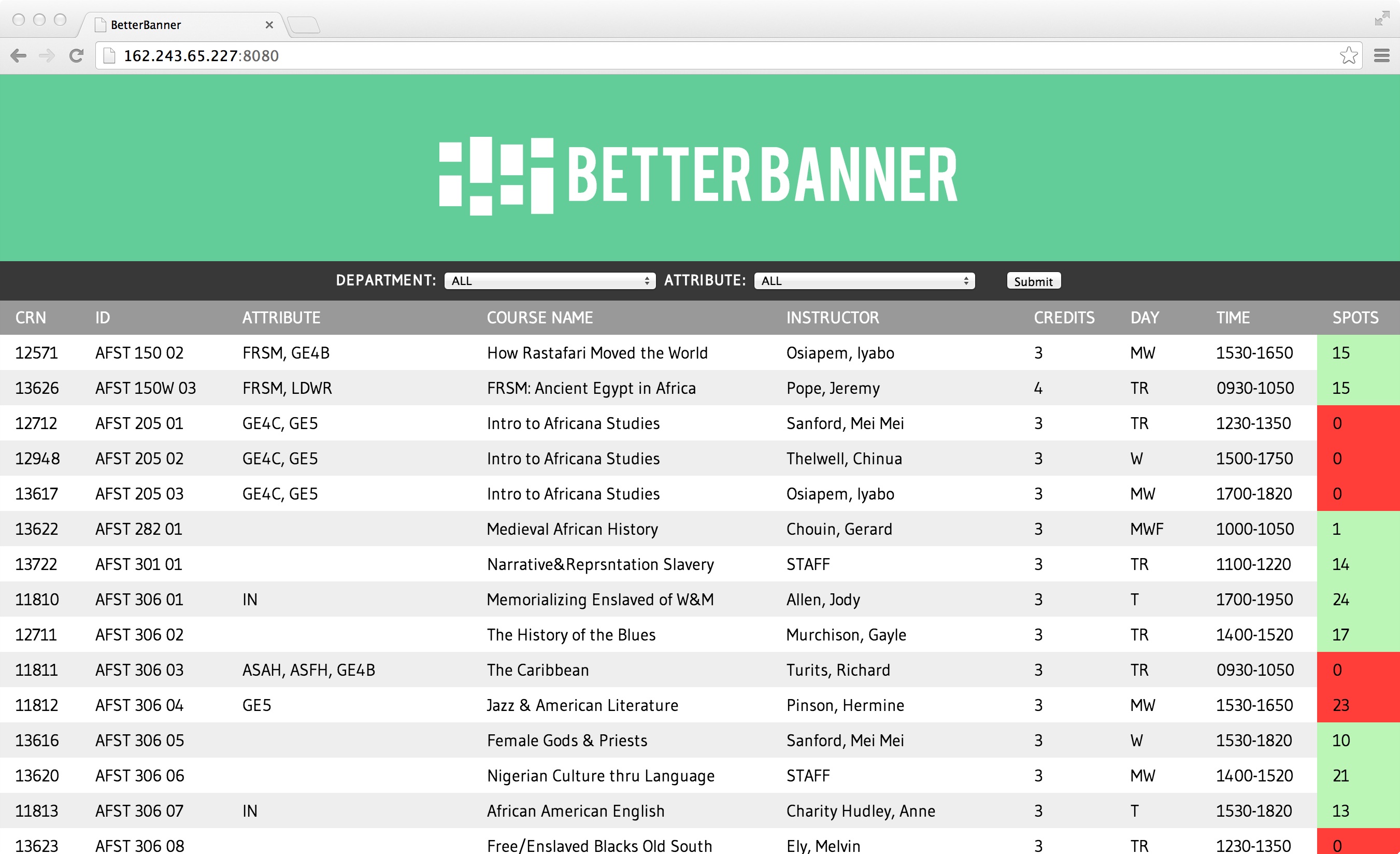Click the SPOTS column header
Screen dimensions: 1400x854
pyautogui.click(x=1355, y=318)
